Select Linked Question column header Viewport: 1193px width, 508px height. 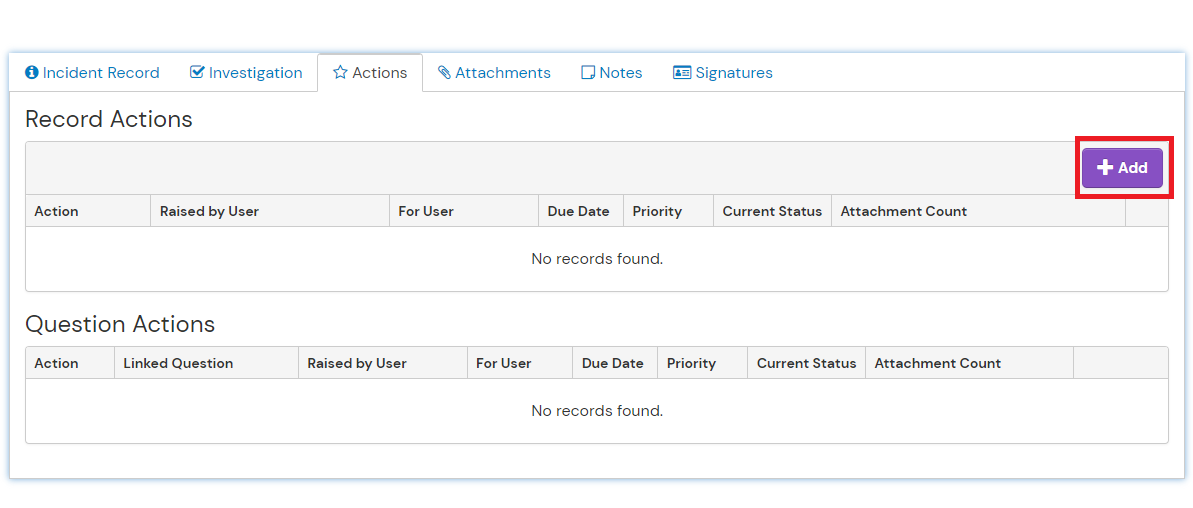[178, 363]
